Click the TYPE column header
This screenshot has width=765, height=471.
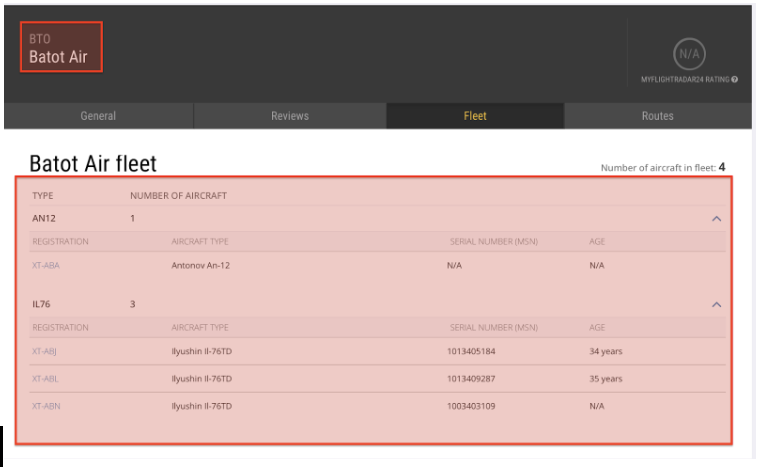(x=43, y=196)
